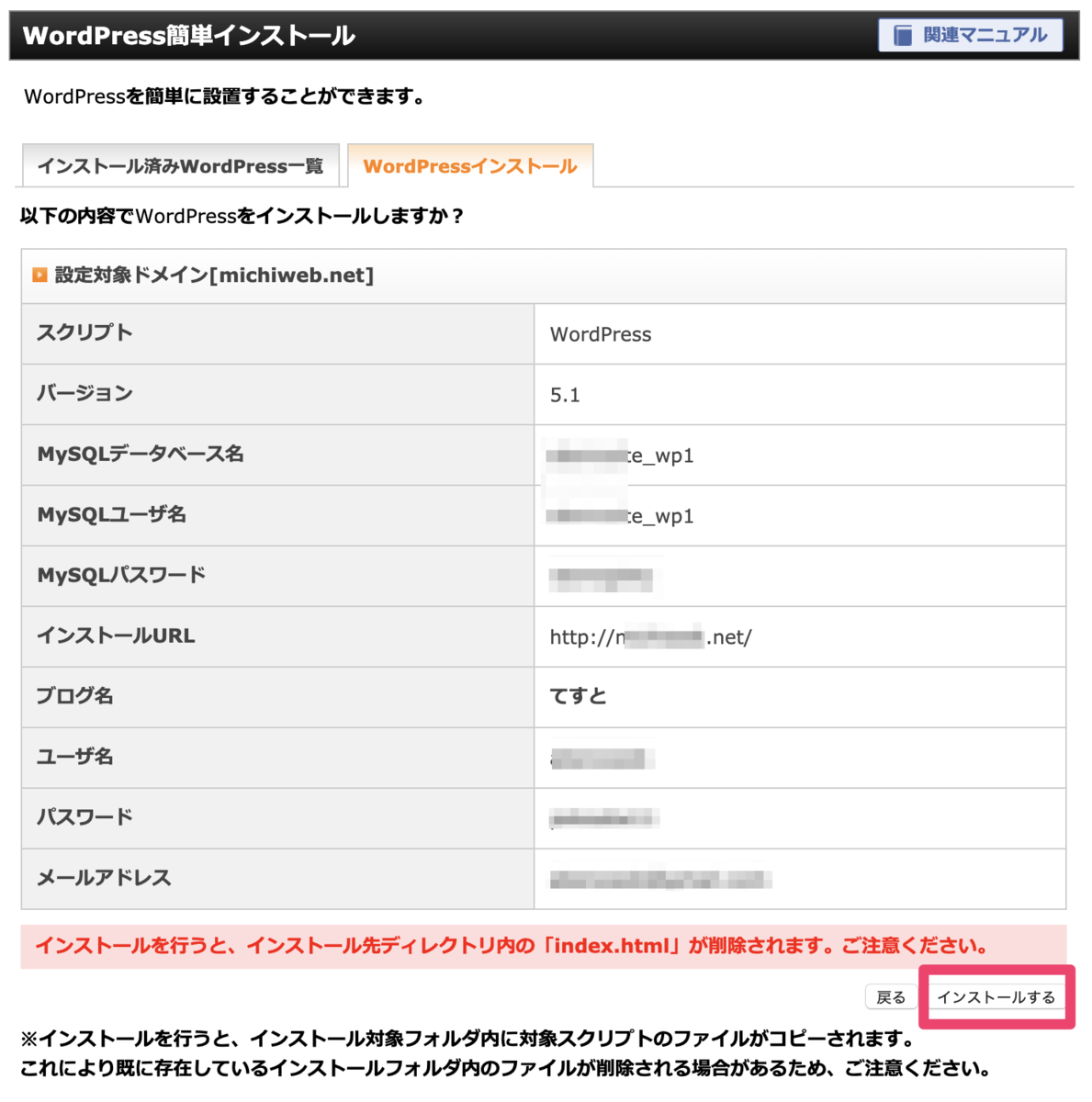Click orange arrow icon beside 設定対象ドメイン
This screenshot has width=1092, height=1102.
pos(39,275)
